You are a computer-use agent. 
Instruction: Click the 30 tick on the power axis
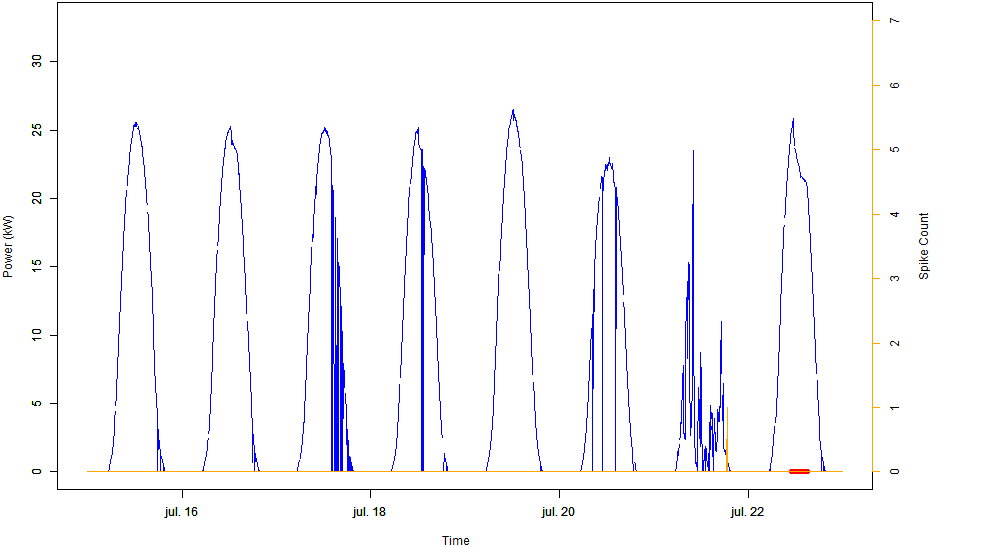click(39, 62)
